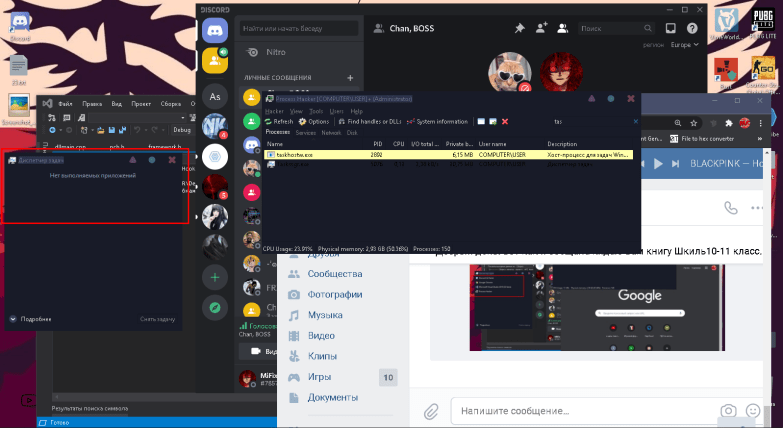783x428 pixels.
Task: Select the red demon avatar in call
Action: (x=561, y=73)
